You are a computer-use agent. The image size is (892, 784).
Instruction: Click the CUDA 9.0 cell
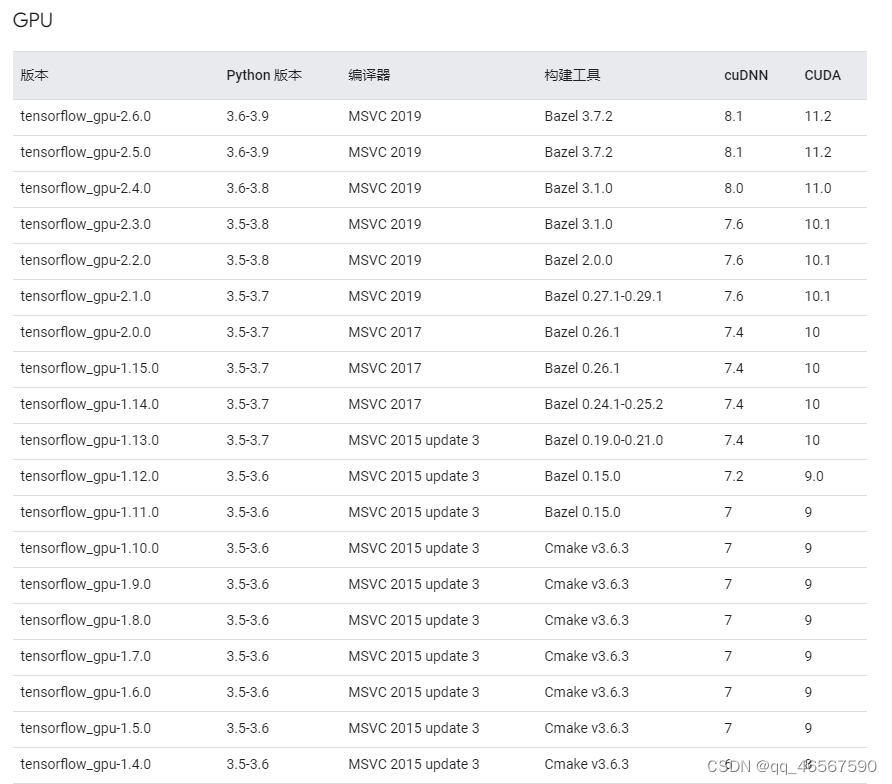click(x=814, y=476)
